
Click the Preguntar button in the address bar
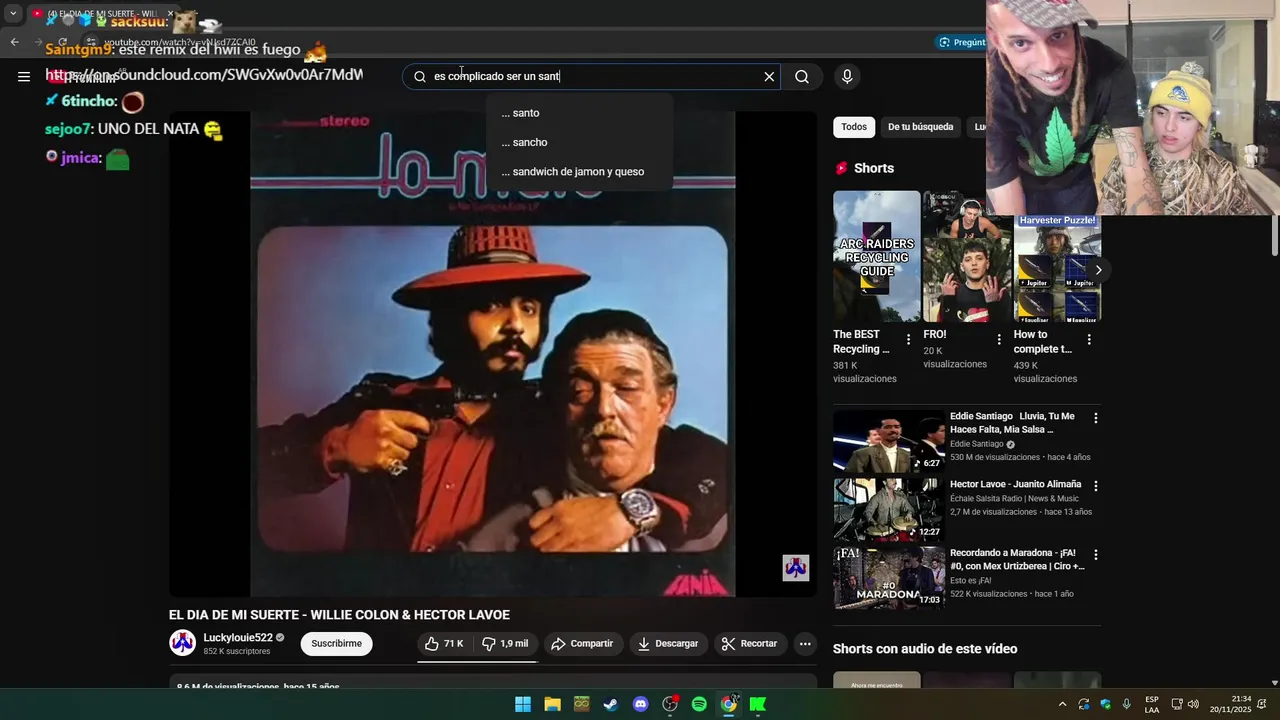point(962,42)
